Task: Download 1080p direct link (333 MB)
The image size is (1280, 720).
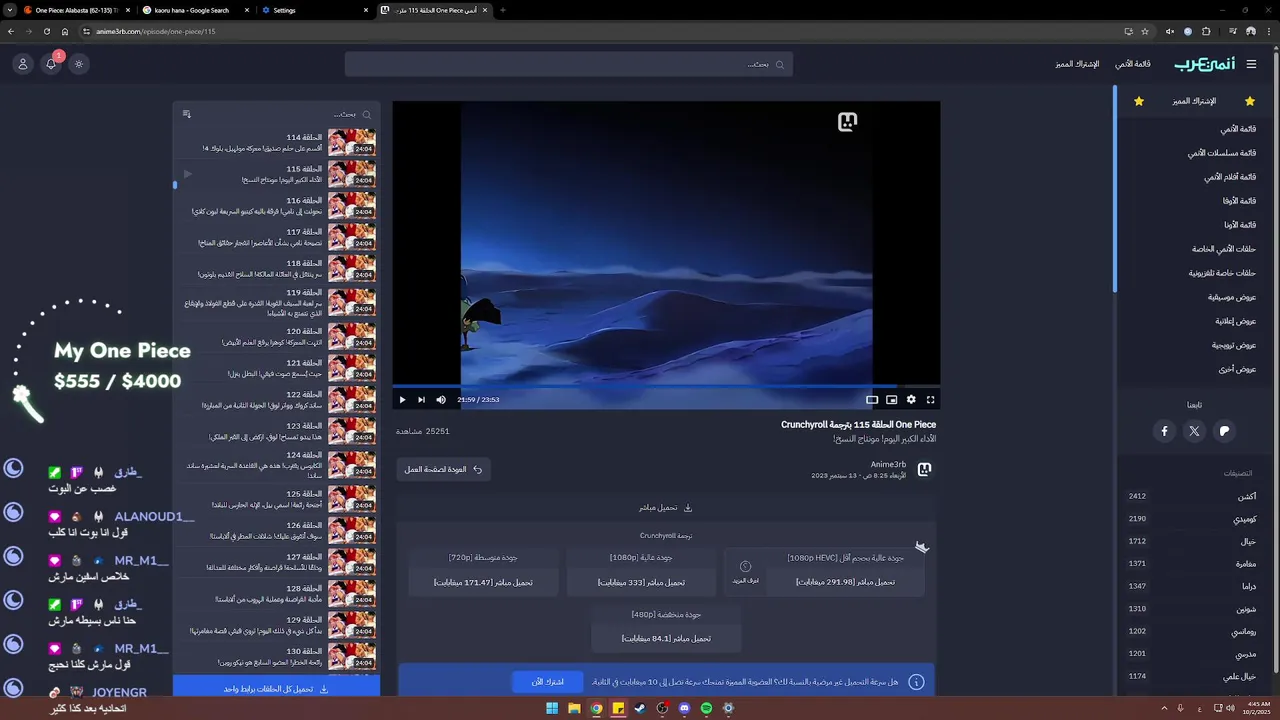Action: coord(641,582)
